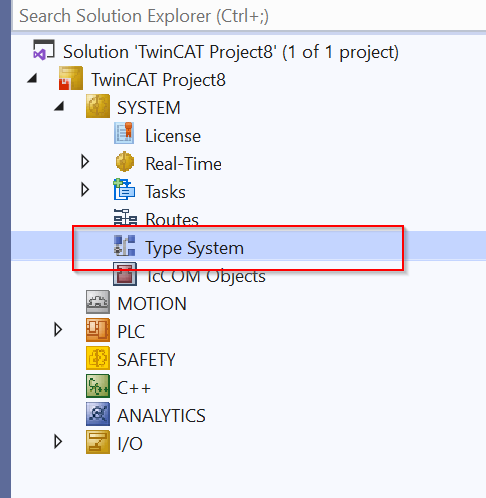Screen dimensions: 486x498
Task: Collapse the SYSTEM node
Action: (x=59, y=107)
